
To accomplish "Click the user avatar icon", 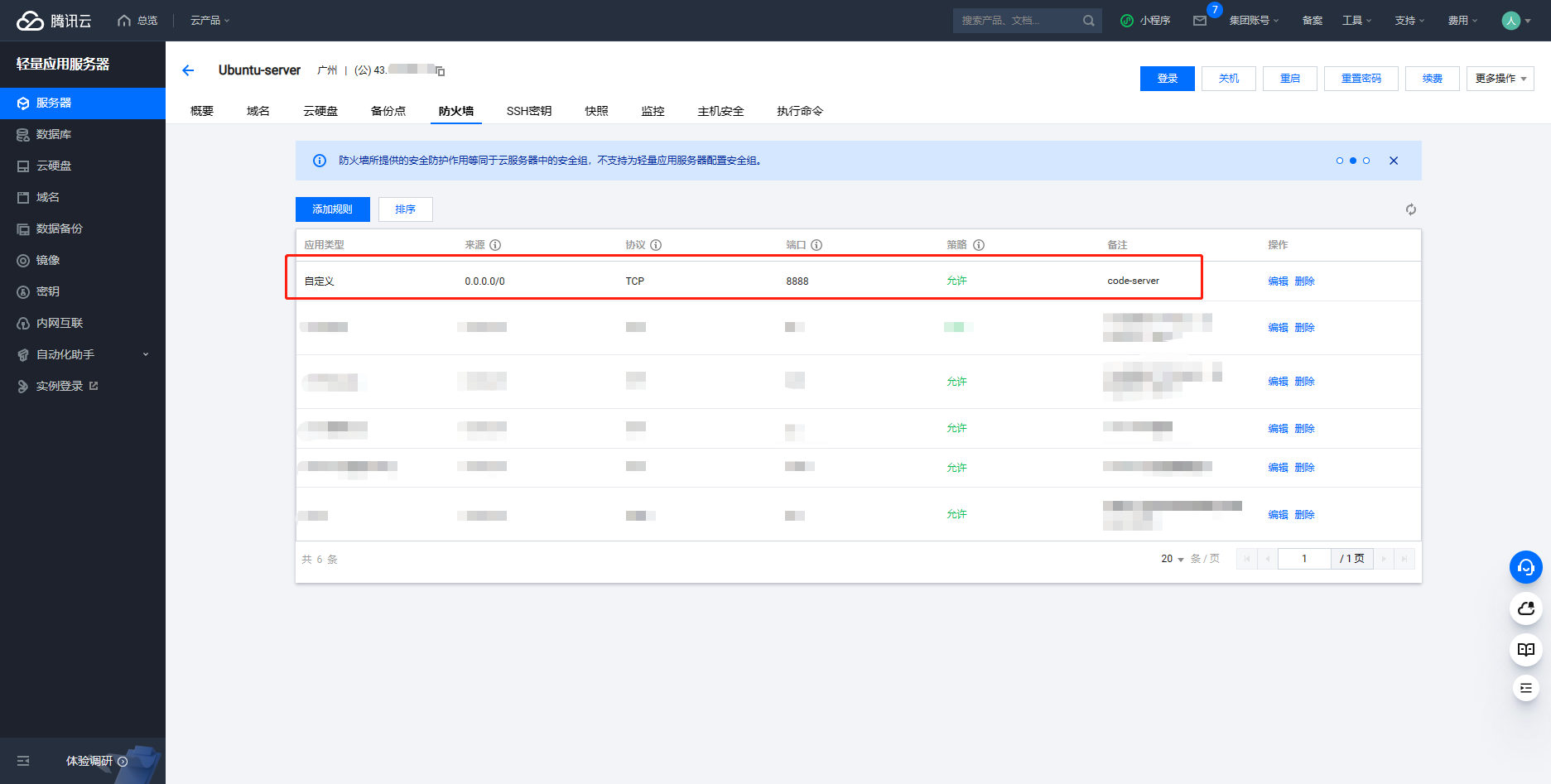I will click(1511, 21).
